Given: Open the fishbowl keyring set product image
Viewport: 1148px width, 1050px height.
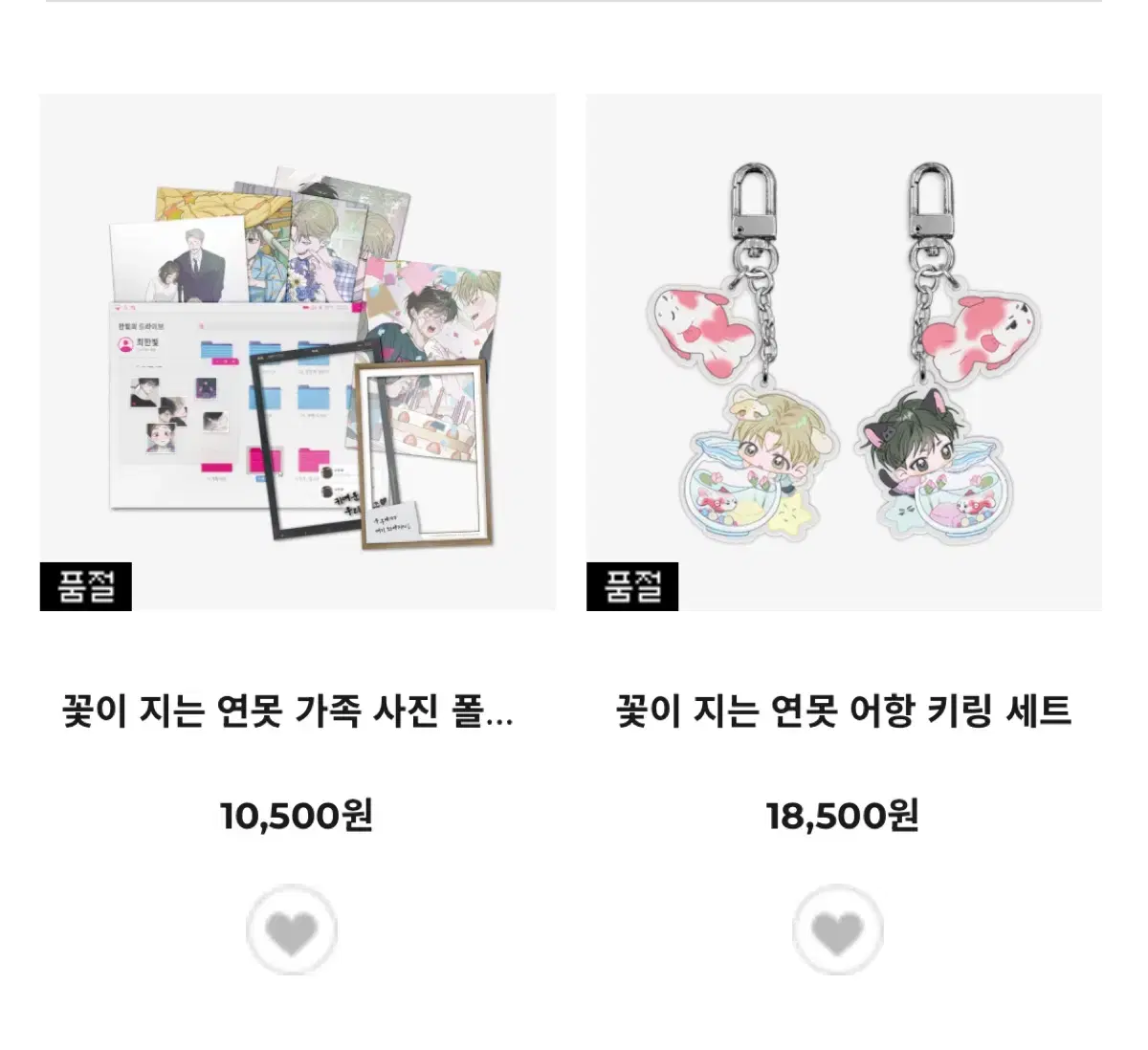Looking at the screenshot, I should point(844,352).
